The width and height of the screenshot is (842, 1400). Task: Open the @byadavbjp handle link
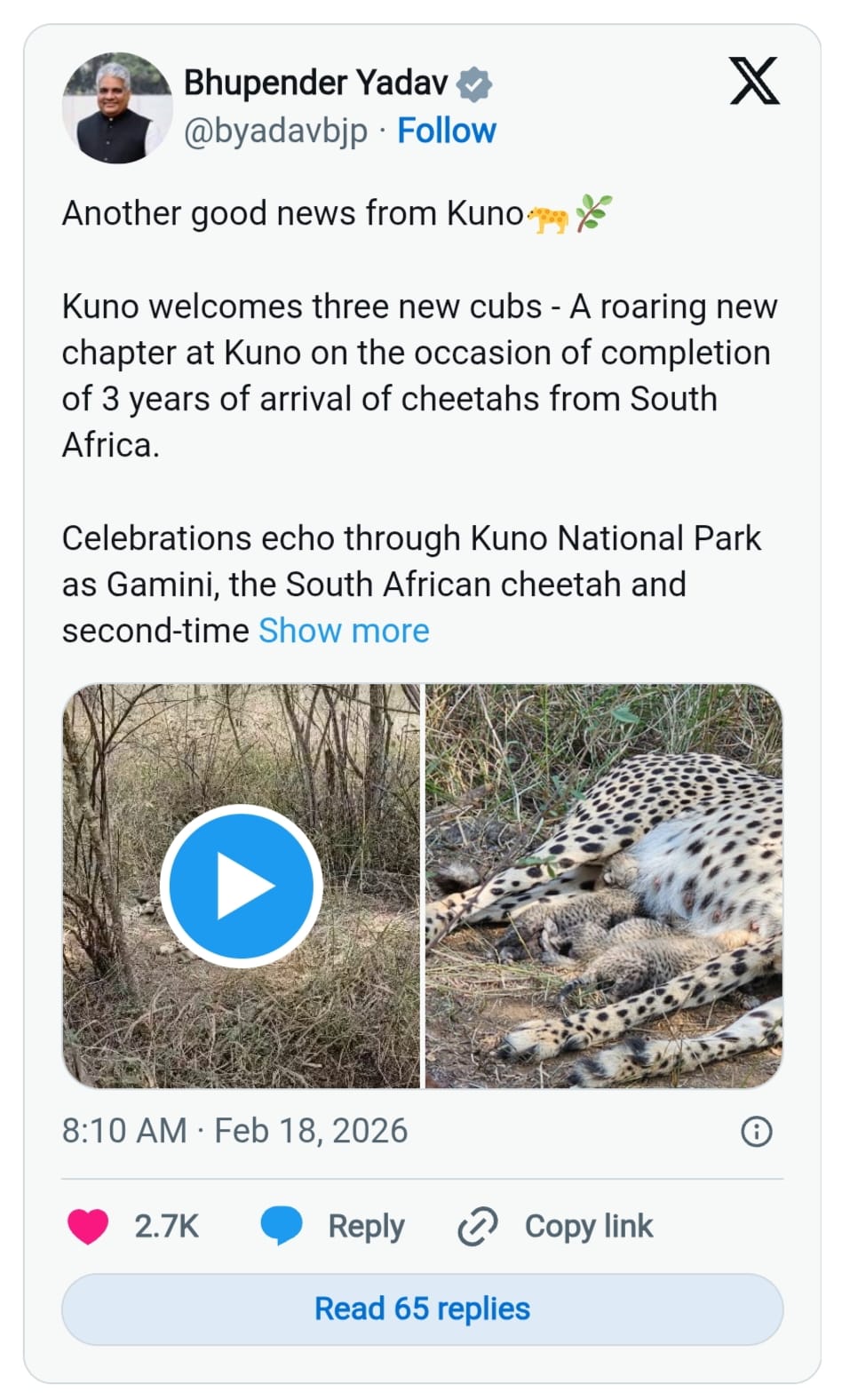pyautogui.click(x=277, y=131)
